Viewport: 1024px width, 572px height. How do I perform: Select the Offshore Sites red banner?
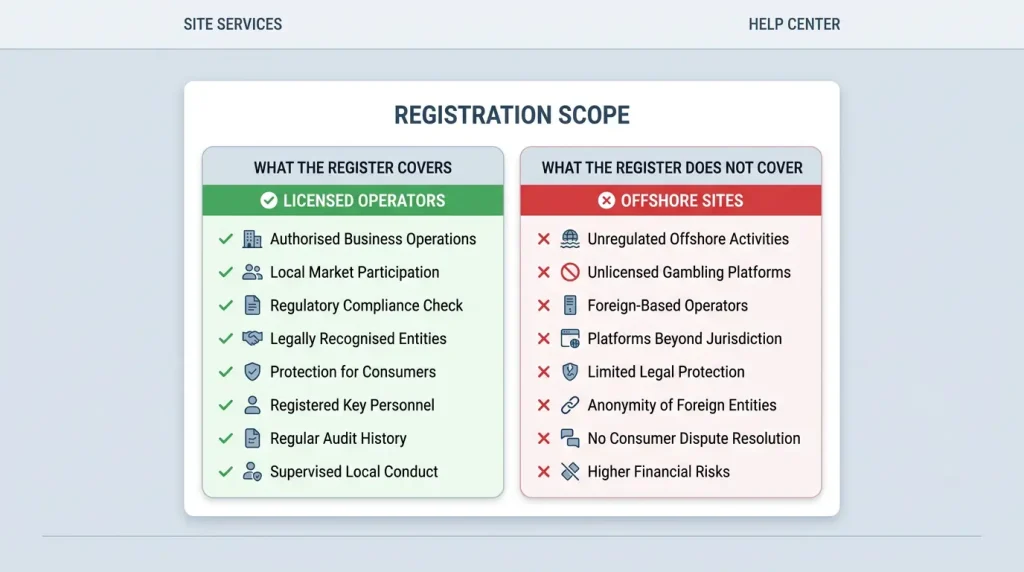click(x=671, y=200)
